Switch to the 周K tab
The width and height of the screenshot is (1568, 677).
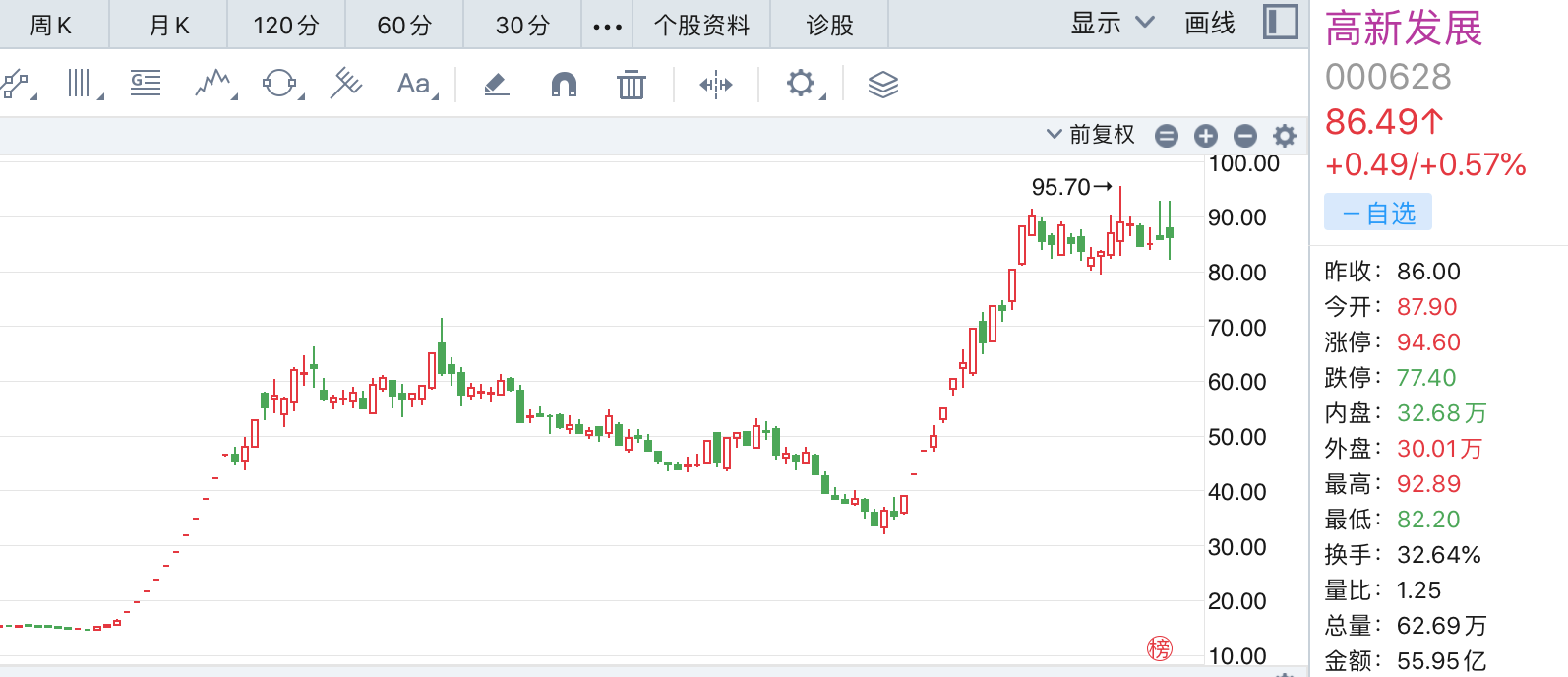pos(51,26)
